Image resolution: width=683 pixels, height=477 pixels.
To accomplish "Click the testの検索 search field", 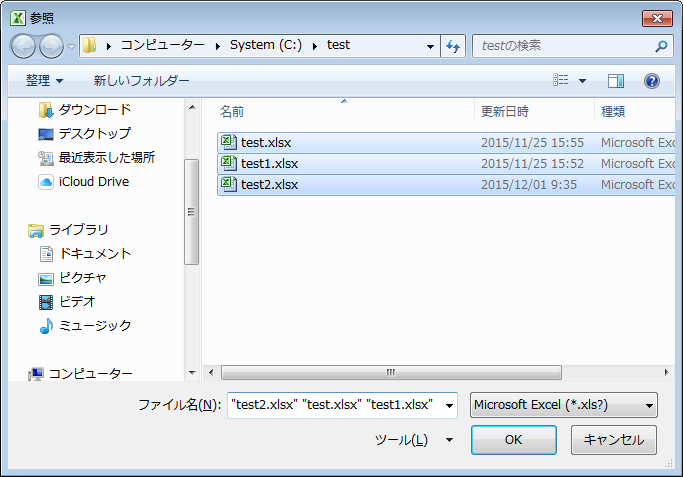I will 562,46.
